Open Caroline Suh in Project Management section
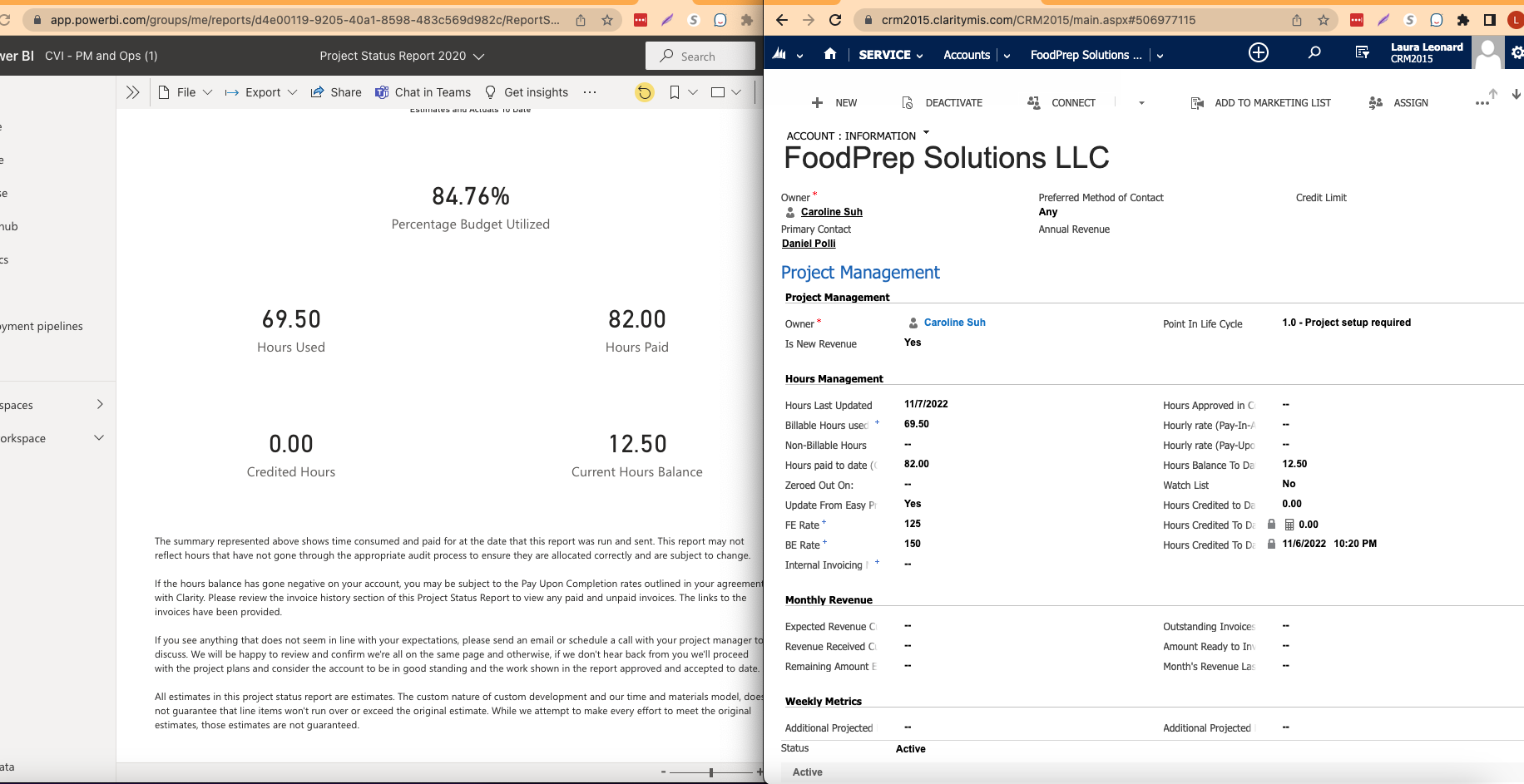This screenshot has height=784, width=1524. [954, 323]
